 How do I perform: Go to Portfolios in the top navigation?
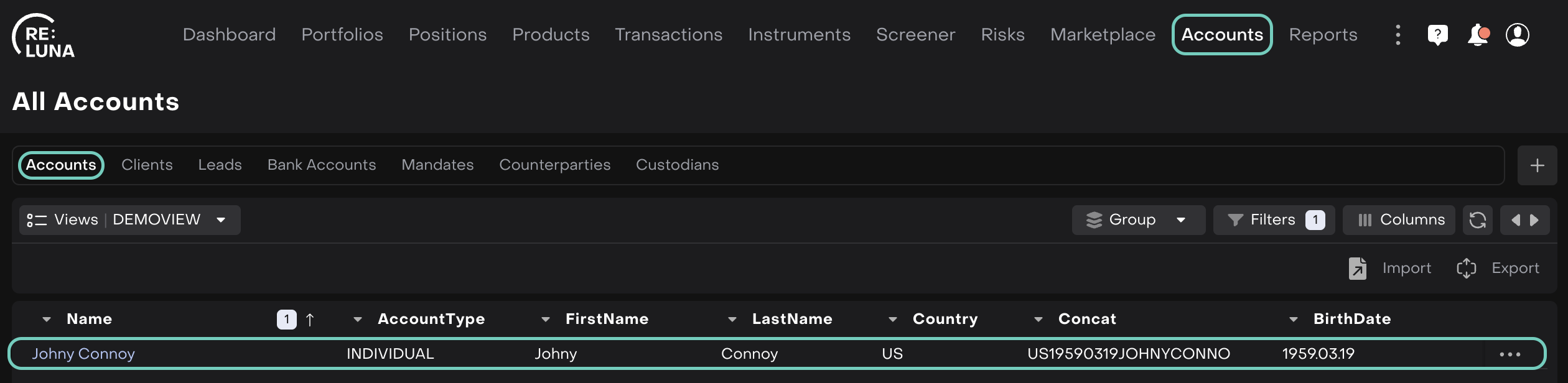(342, 35)
